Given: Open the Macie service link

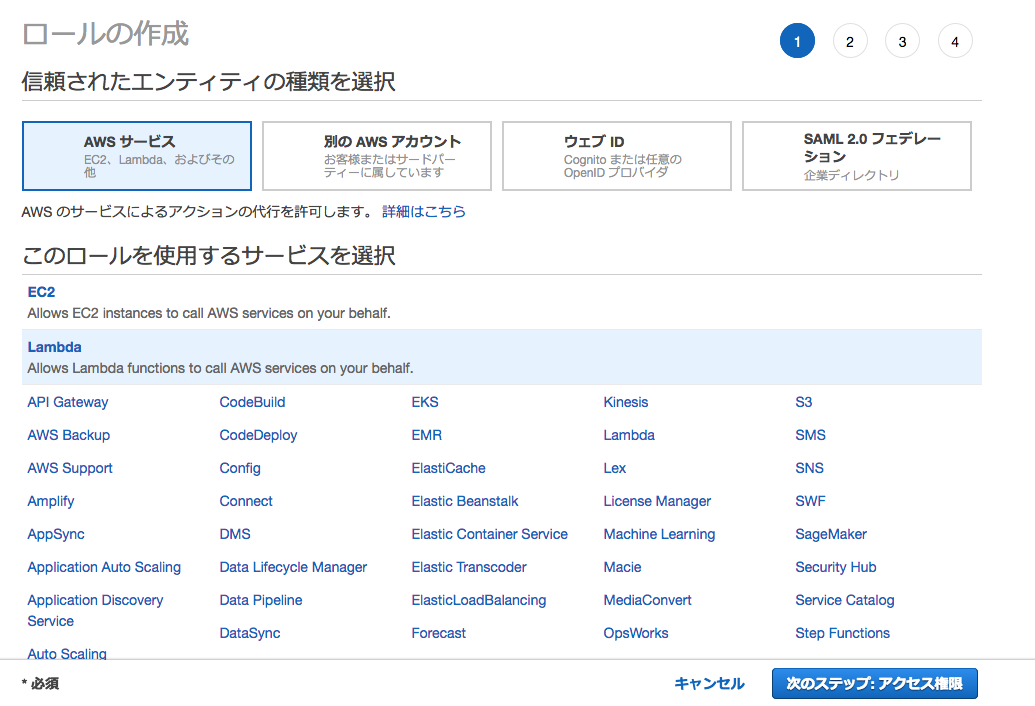Looking at the screenshot, I should point(622,567).
